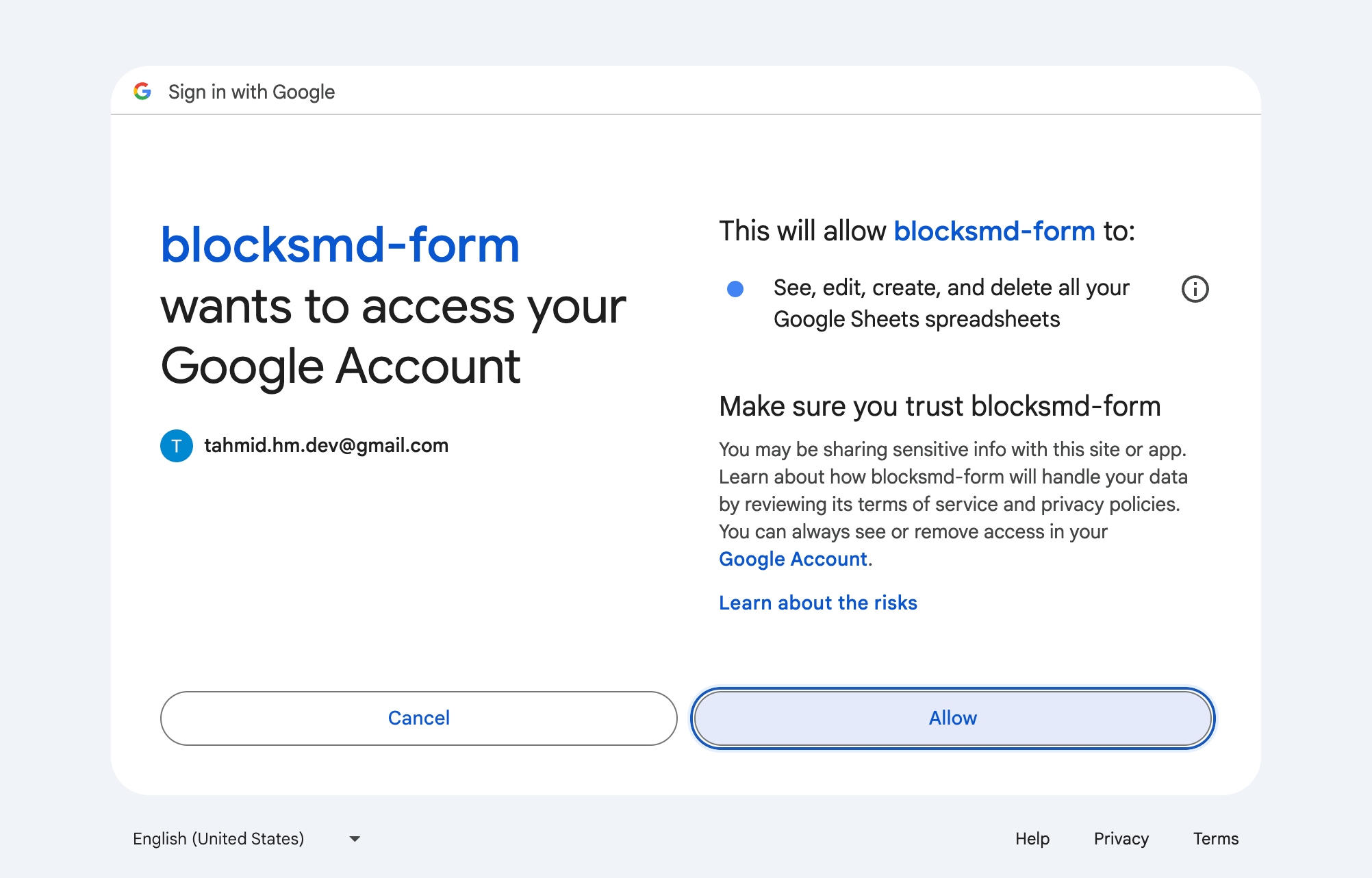
Task: Click tahmid.hm.dev@gmail.com account email
Action: [x=326, y=446]
